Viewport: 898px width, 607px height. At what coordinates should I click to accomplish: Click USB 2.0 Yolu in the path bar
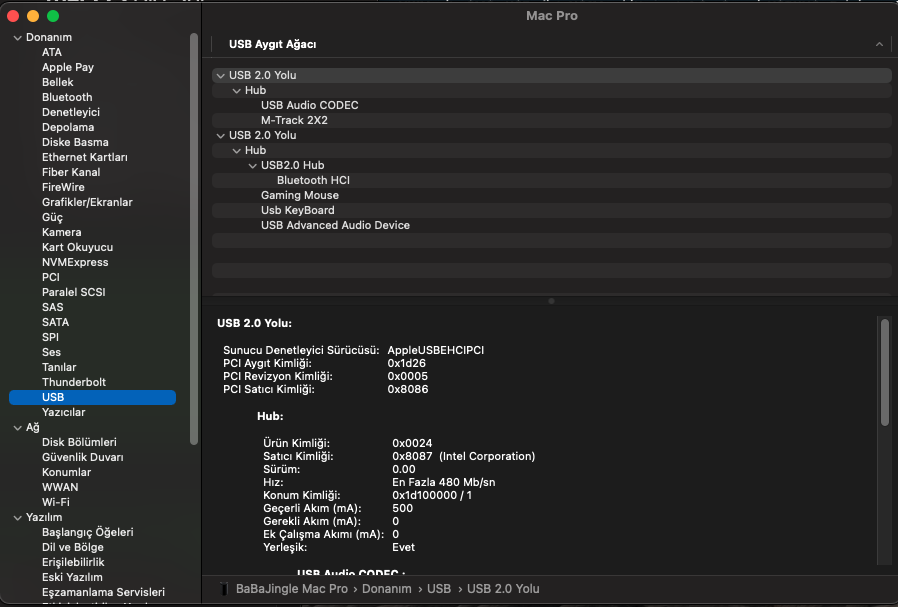[x=503, y=589]
